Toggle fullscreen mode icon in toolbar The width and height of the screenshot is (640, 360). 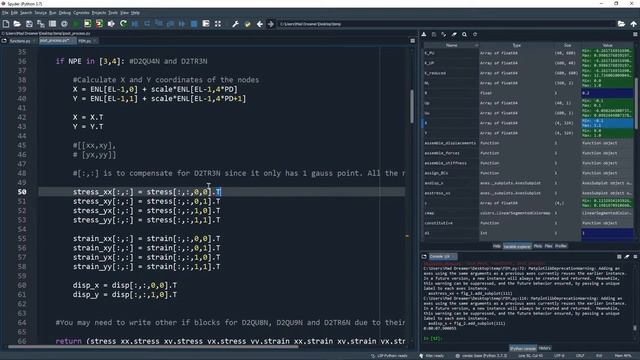pos(218,24)
